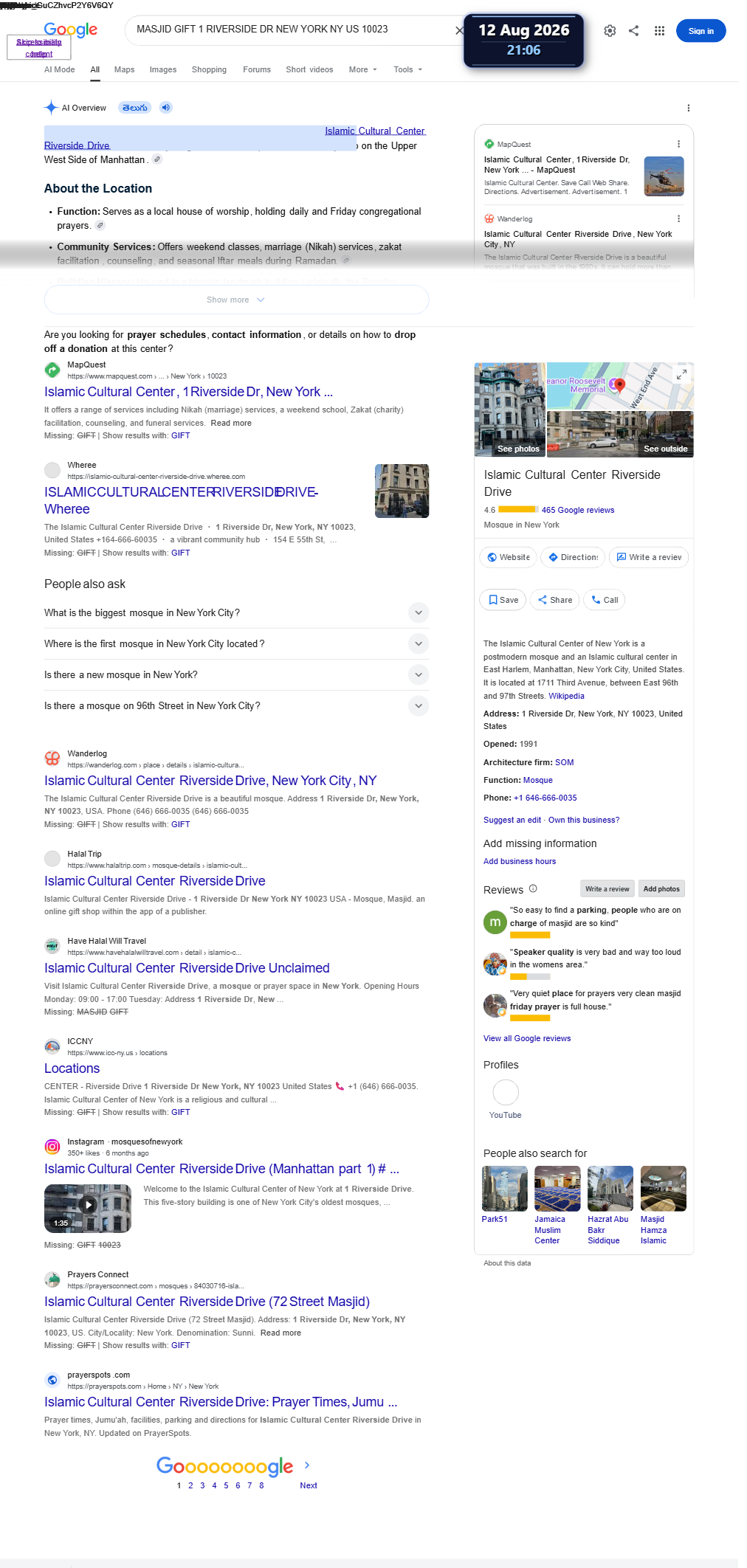This screenshot has width=747, height=1568.
Task: Click the Directions button
Action: click(x=573, y=557)
